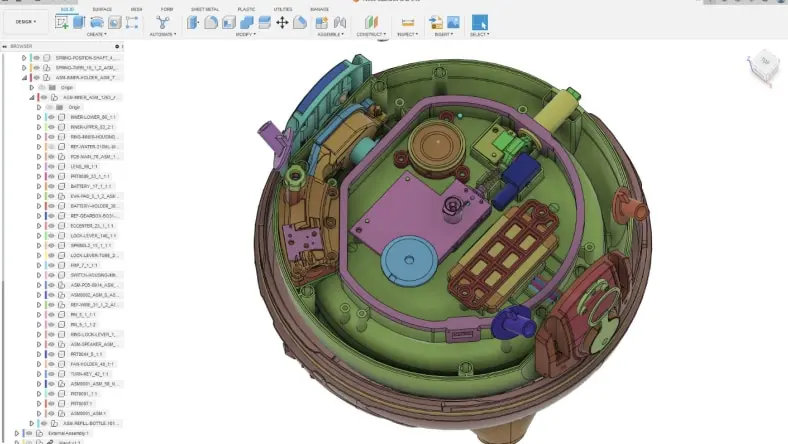Select RING-LOCK-LEVER component in browser

93,334
